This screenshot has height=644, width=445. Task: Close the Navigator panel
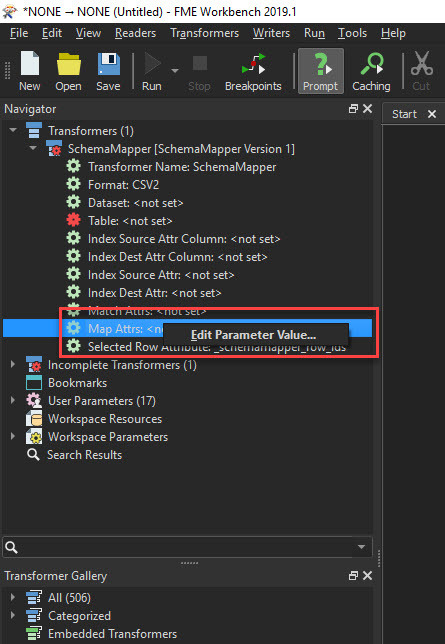(367, 108)
